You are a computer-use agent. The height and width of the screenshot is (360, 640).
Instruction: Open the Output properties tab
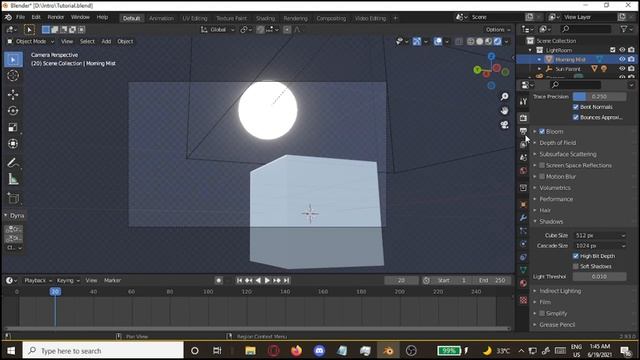523,131
